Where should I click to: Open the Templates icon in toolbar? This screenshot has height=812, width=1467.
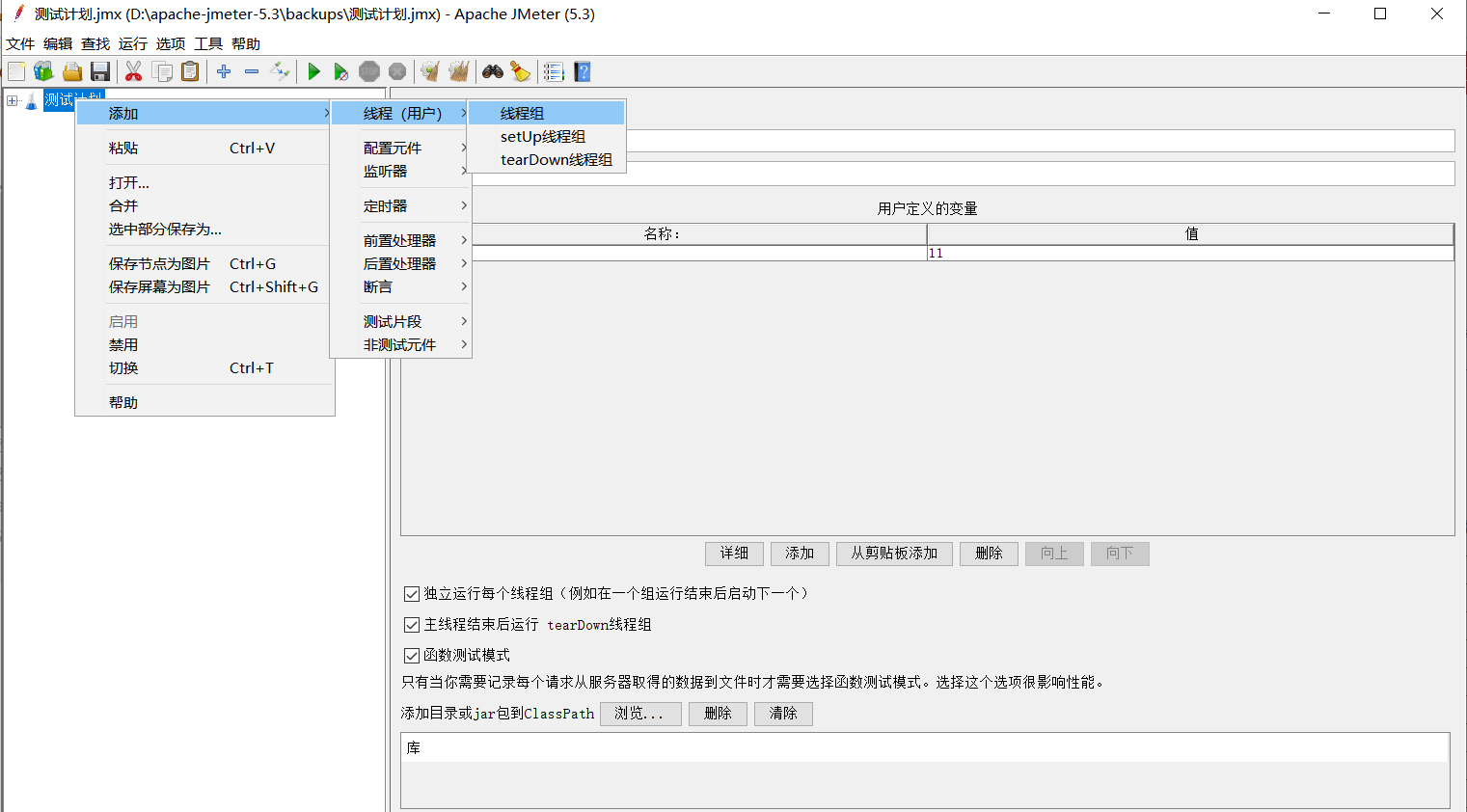coord(43,71)
